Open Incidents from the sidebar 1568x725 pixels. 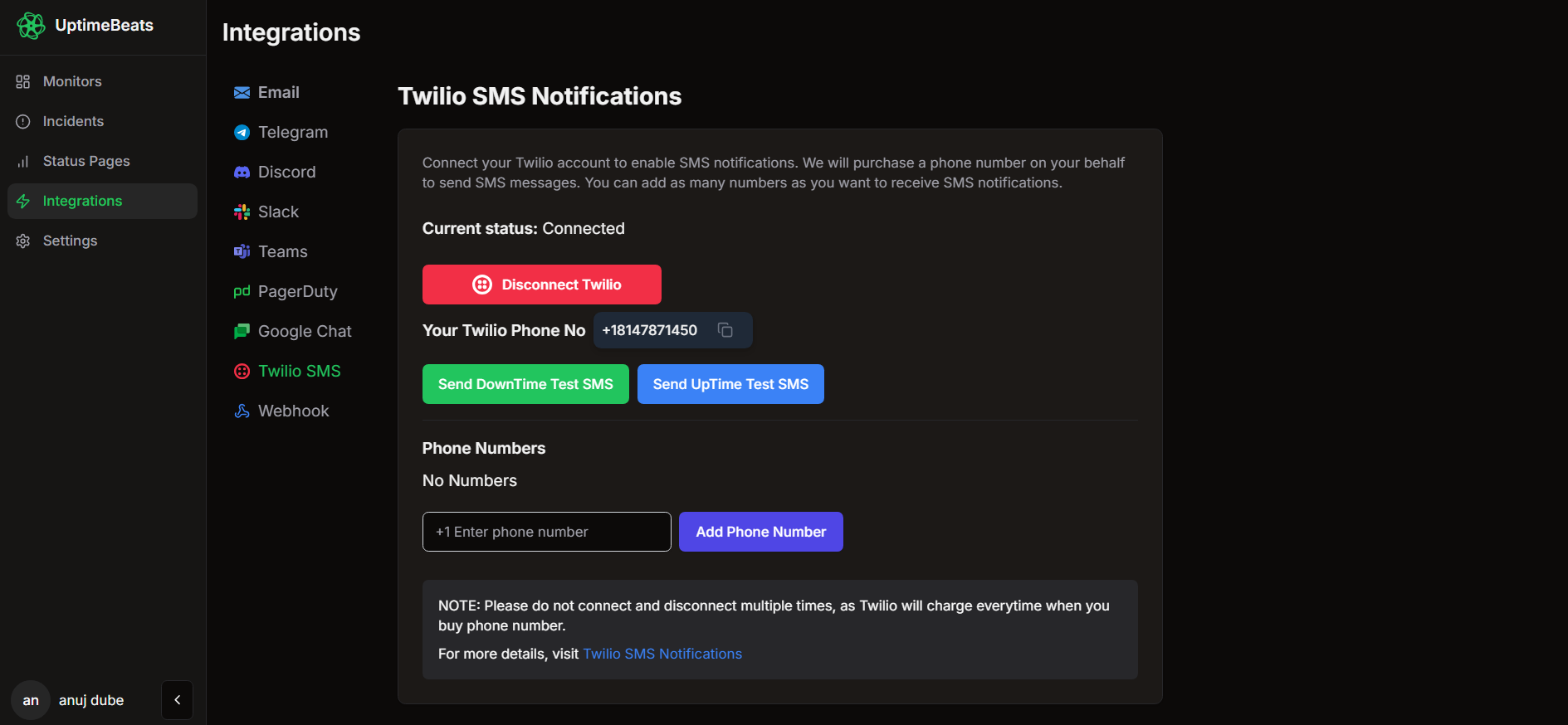click(x=23, y=121)
